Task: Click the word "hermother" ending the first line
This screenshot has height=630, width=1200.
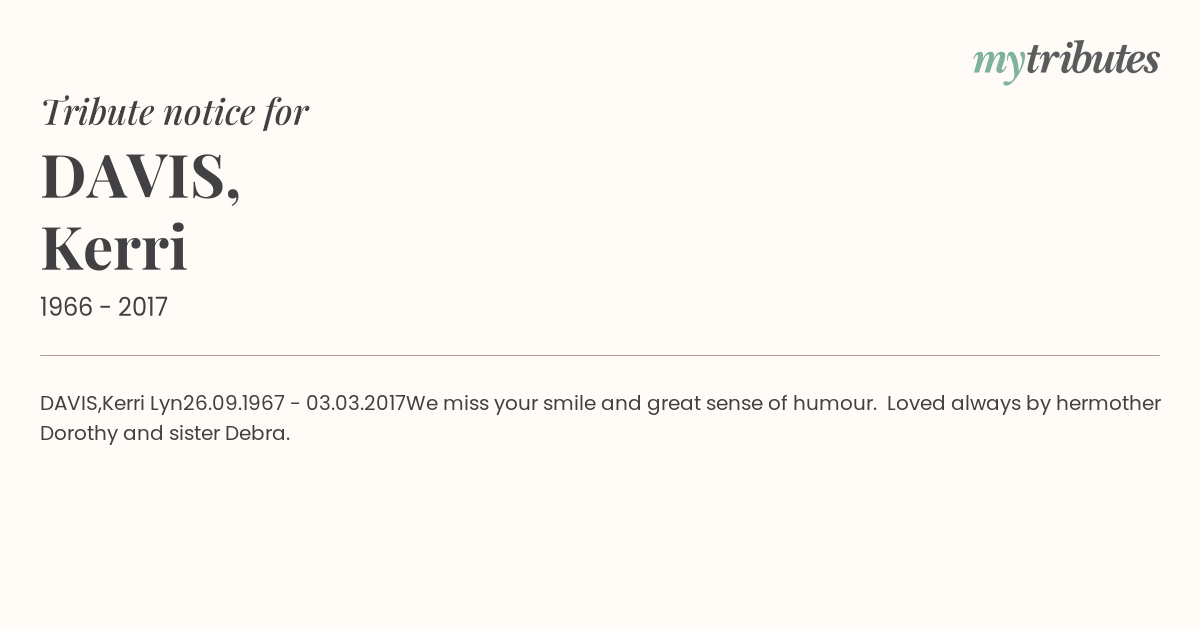Action: click(x=1111, y=404)
